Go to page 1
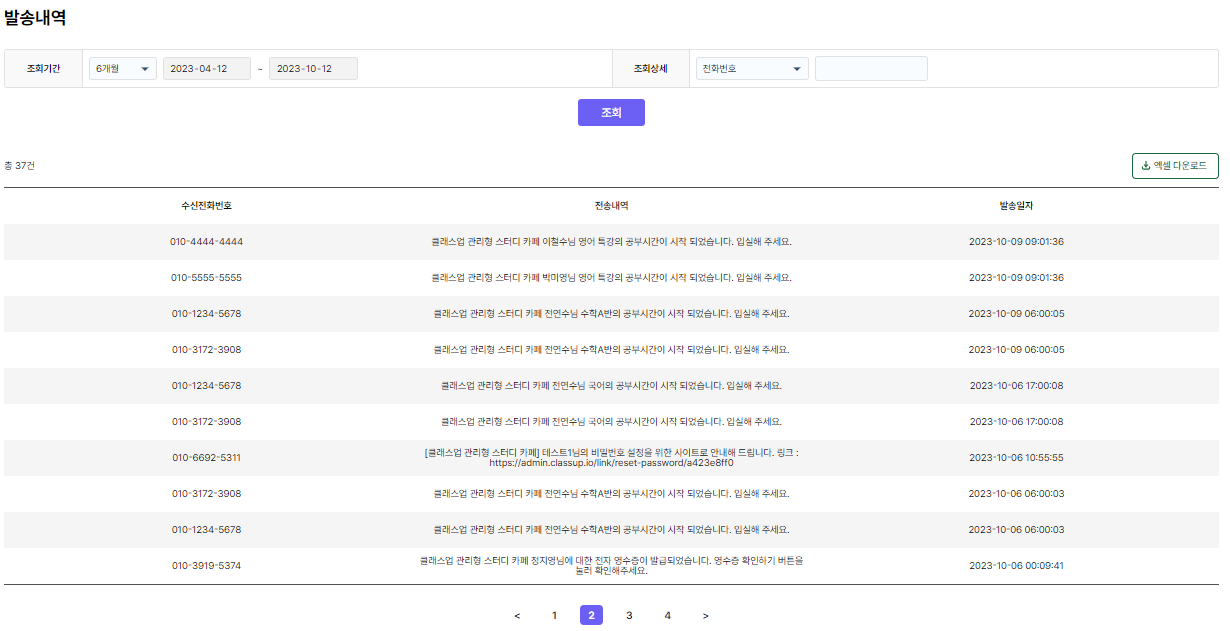 point(554,616)
